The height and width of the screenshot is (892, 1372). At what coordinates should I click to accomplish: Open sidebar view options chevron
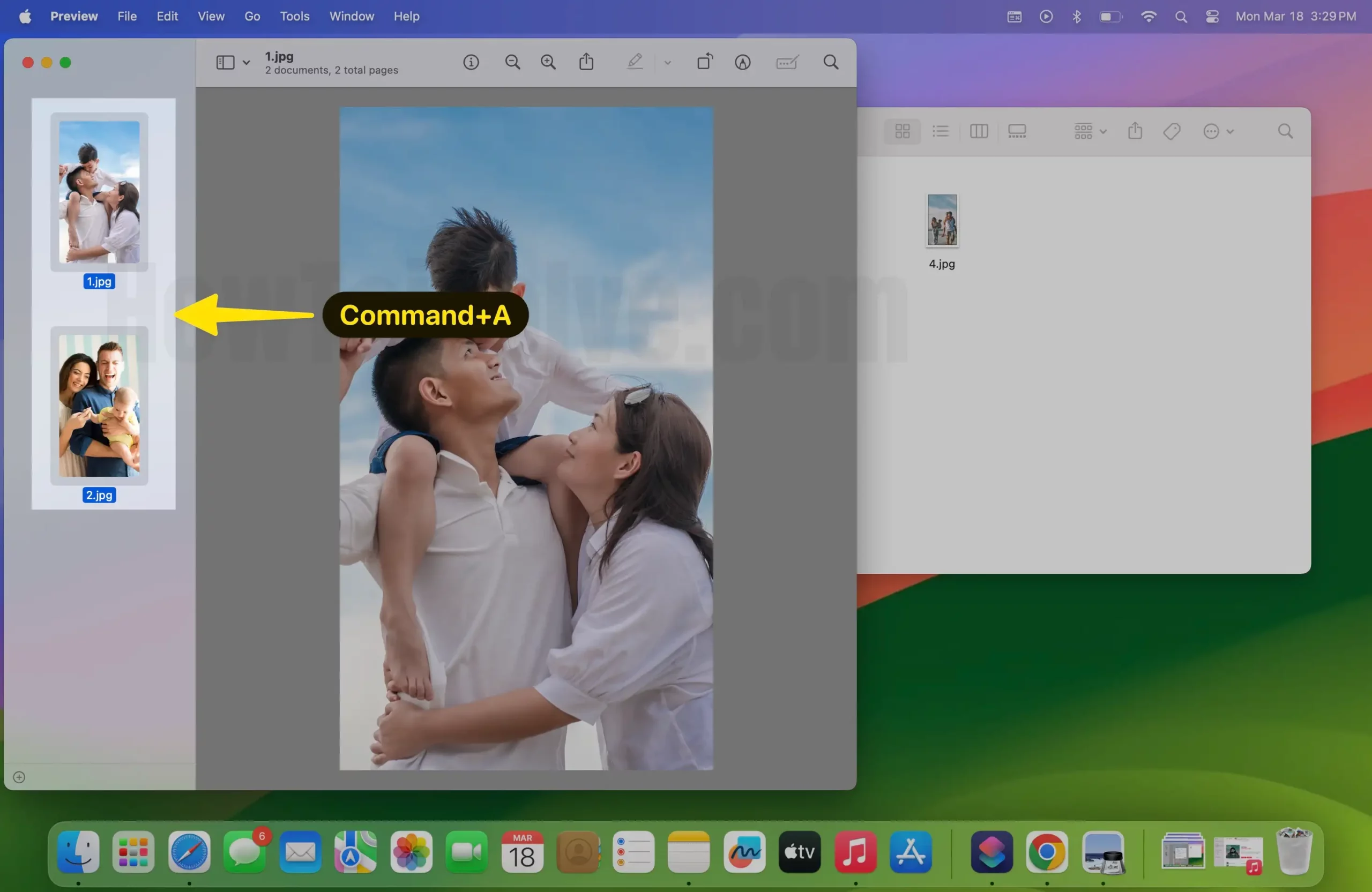(x=246, y=62)
